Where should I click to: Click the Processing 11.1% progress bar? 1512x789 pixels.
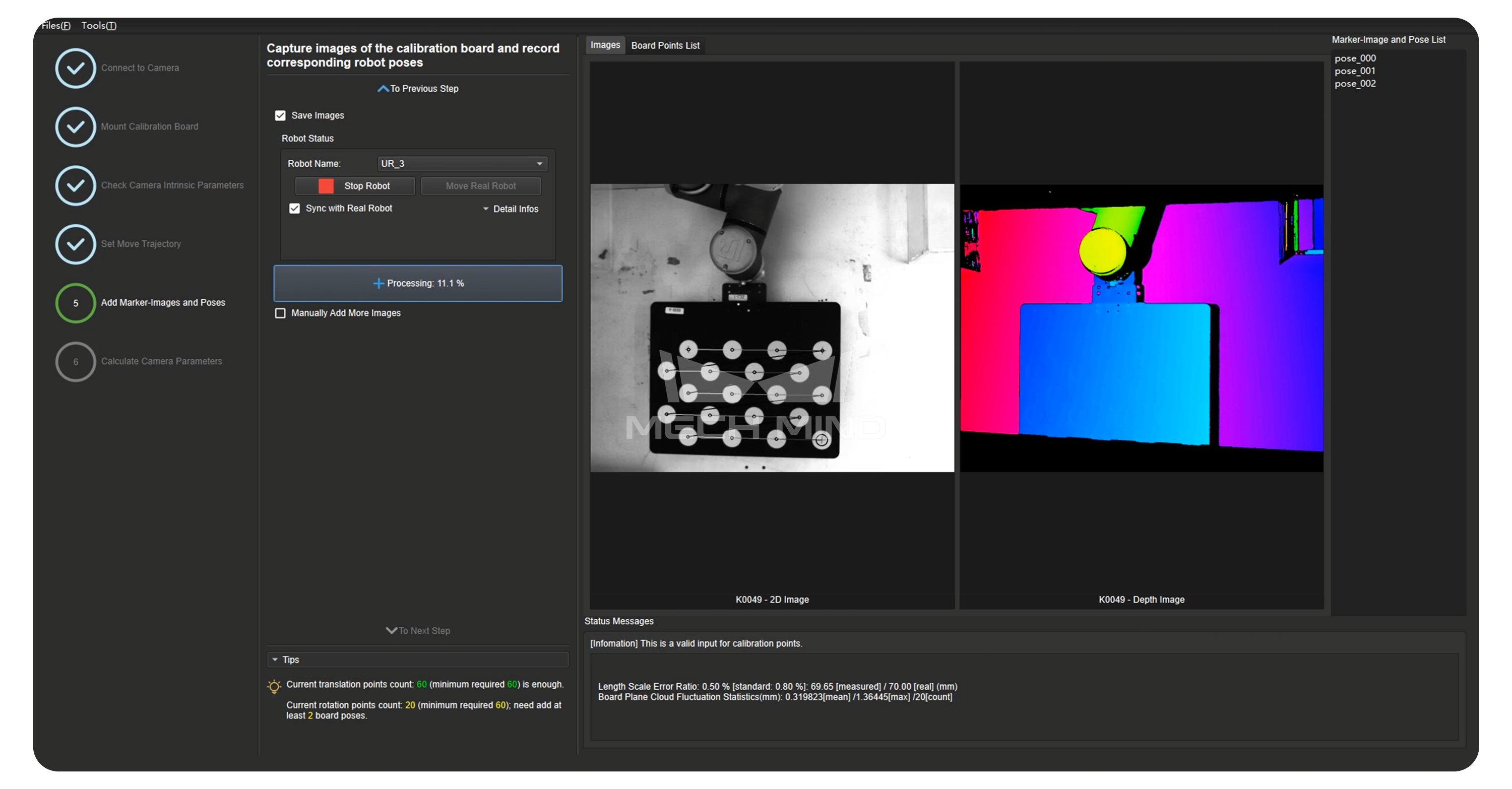[x=417, y=283]
